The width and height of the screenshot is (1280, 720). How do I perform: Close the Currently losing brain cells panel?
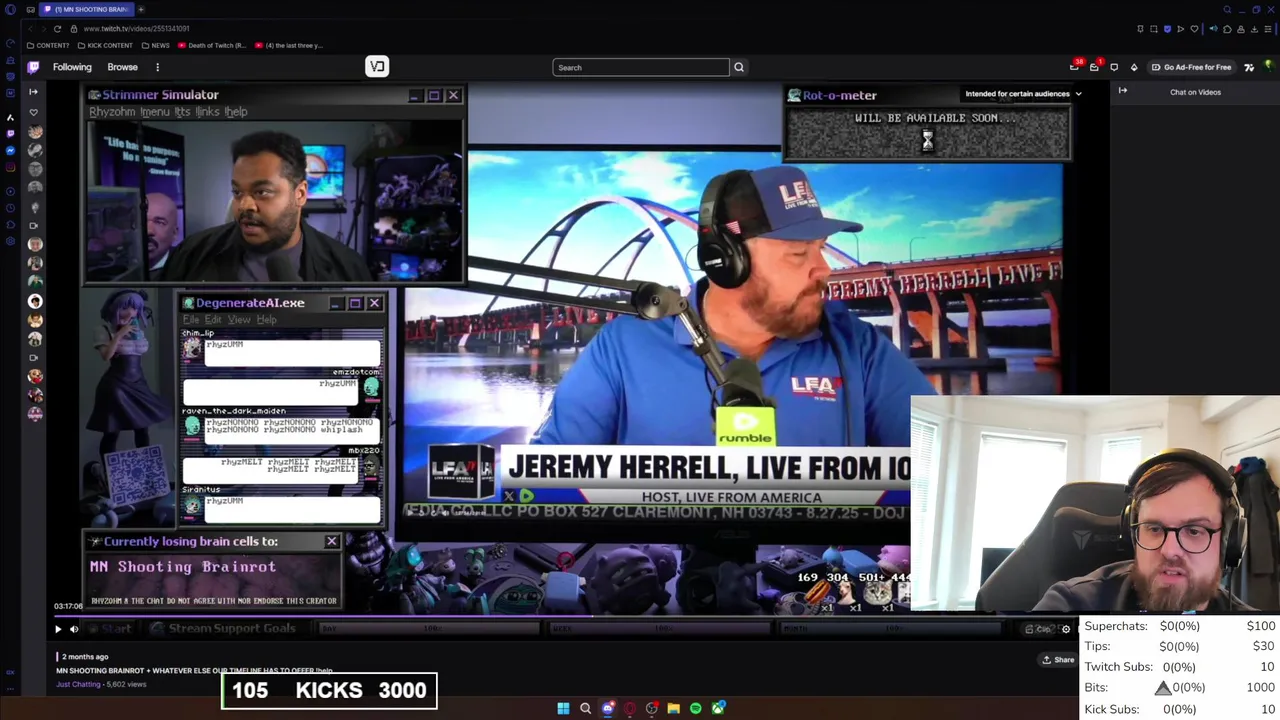pos(332,541)
